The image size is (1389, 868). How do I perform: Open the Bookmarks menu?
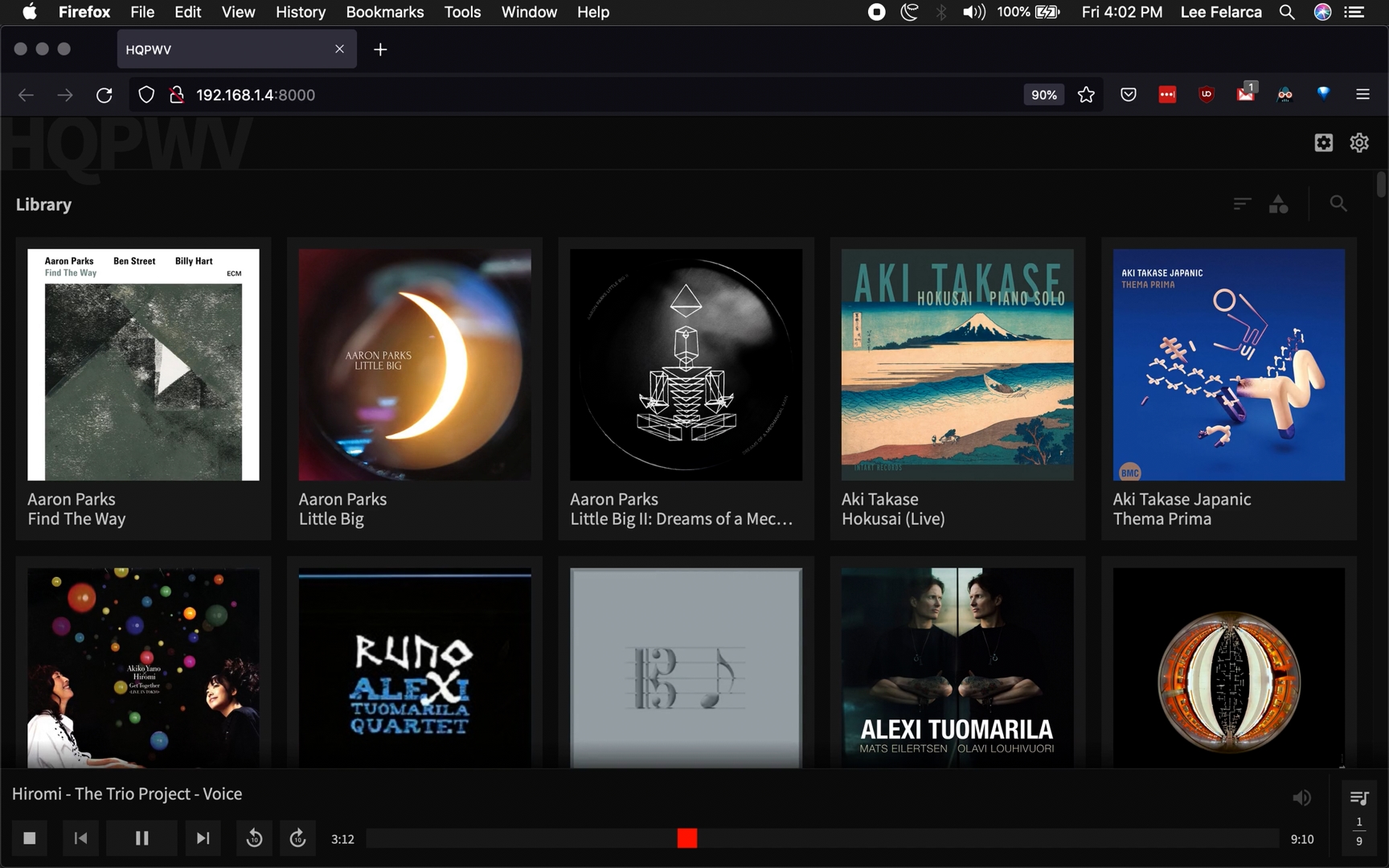click(385, 12)
